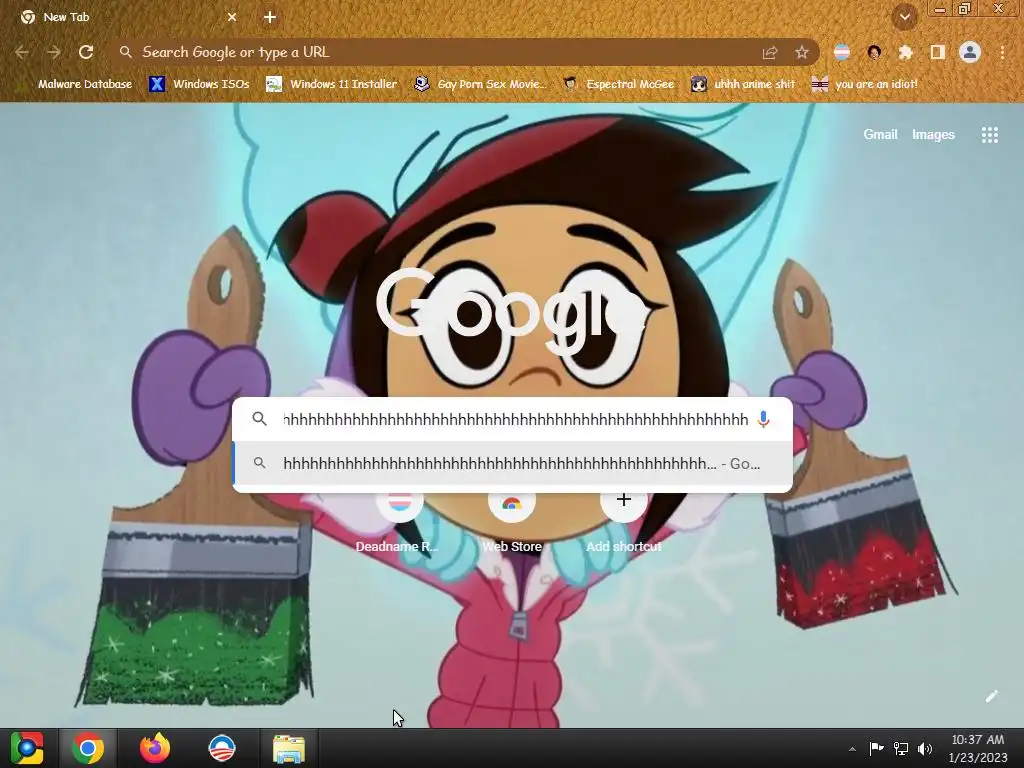Open network status tray icon
Image resolution: width=1024 pixels, height=768 pixels.
[901, 748]
